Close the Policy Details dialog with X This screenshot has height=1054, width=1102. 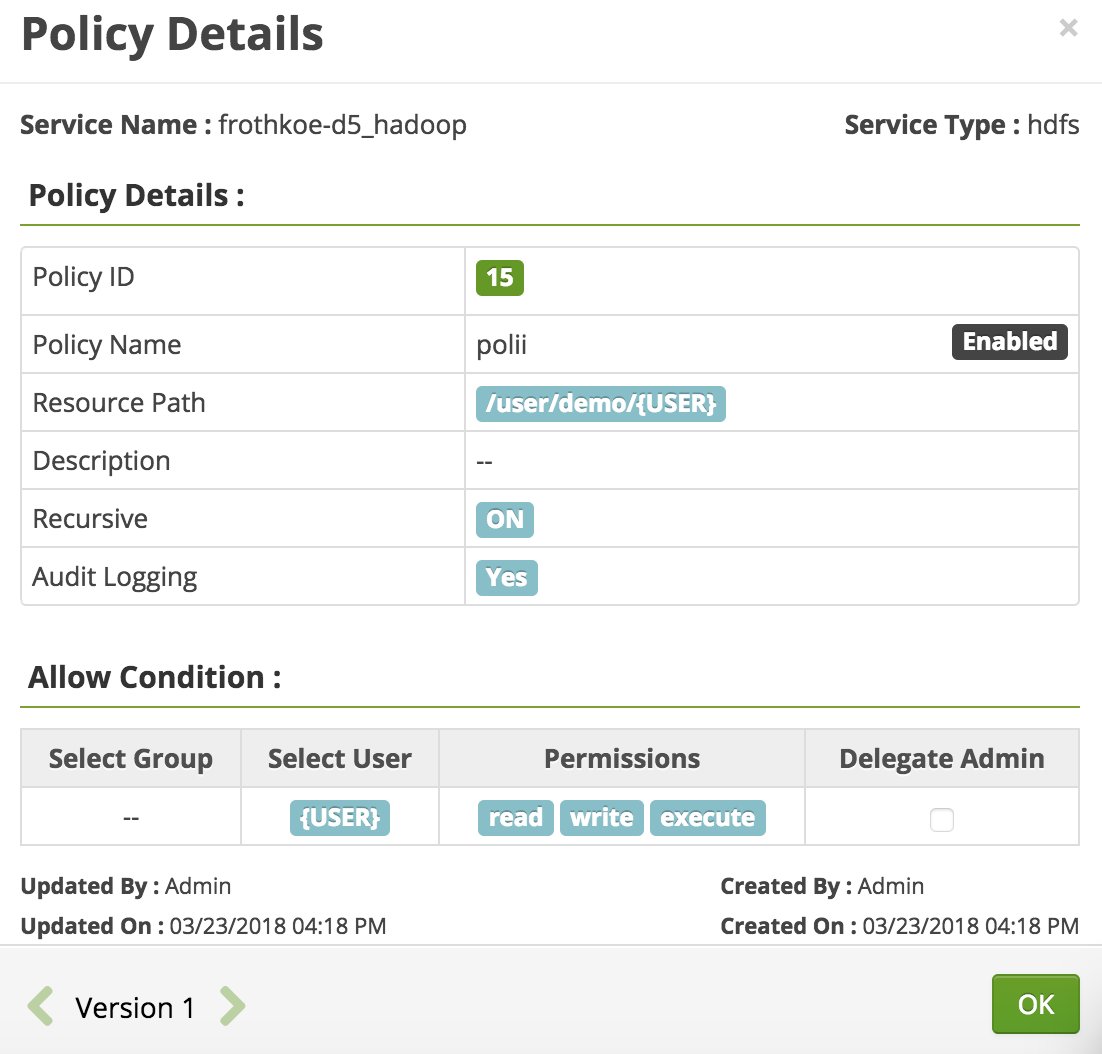pyautogui.click(x=1068, y=28)
